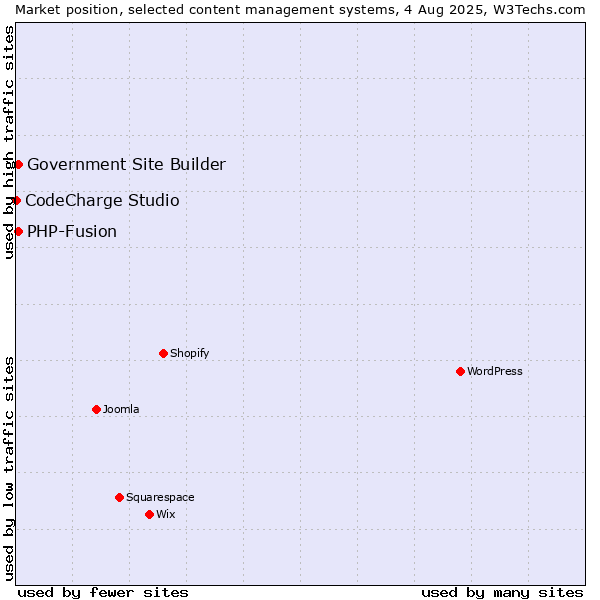Click 'used by high traffic sites' axis label
600x600 pixels.
(x=8, y=142)
